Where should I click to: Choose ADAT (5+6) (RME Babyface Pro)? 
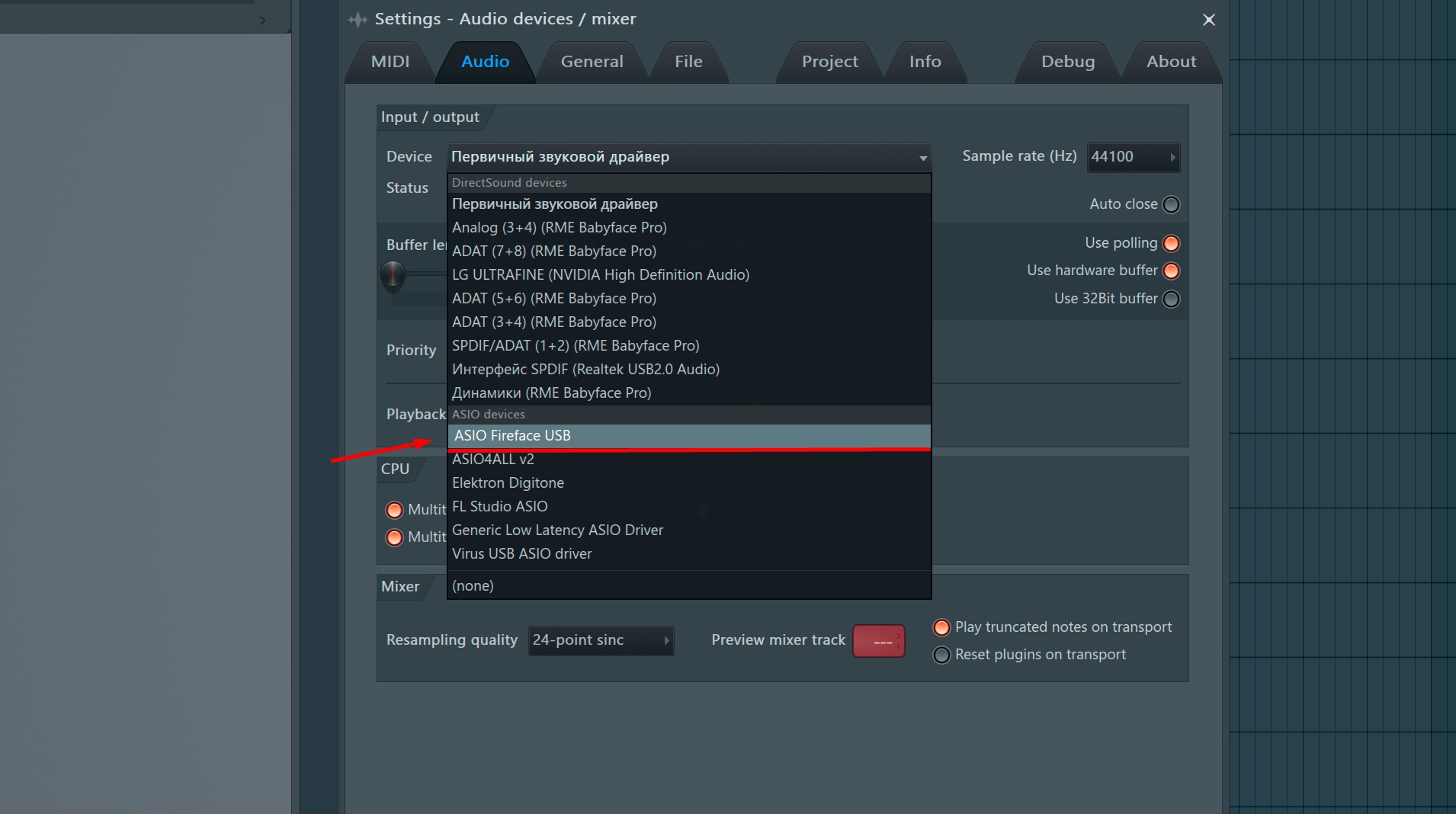689,299
